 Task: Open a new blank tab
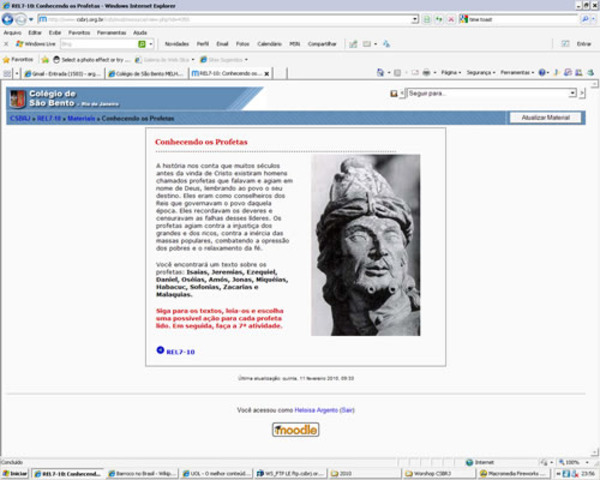(x=280, y=73)
